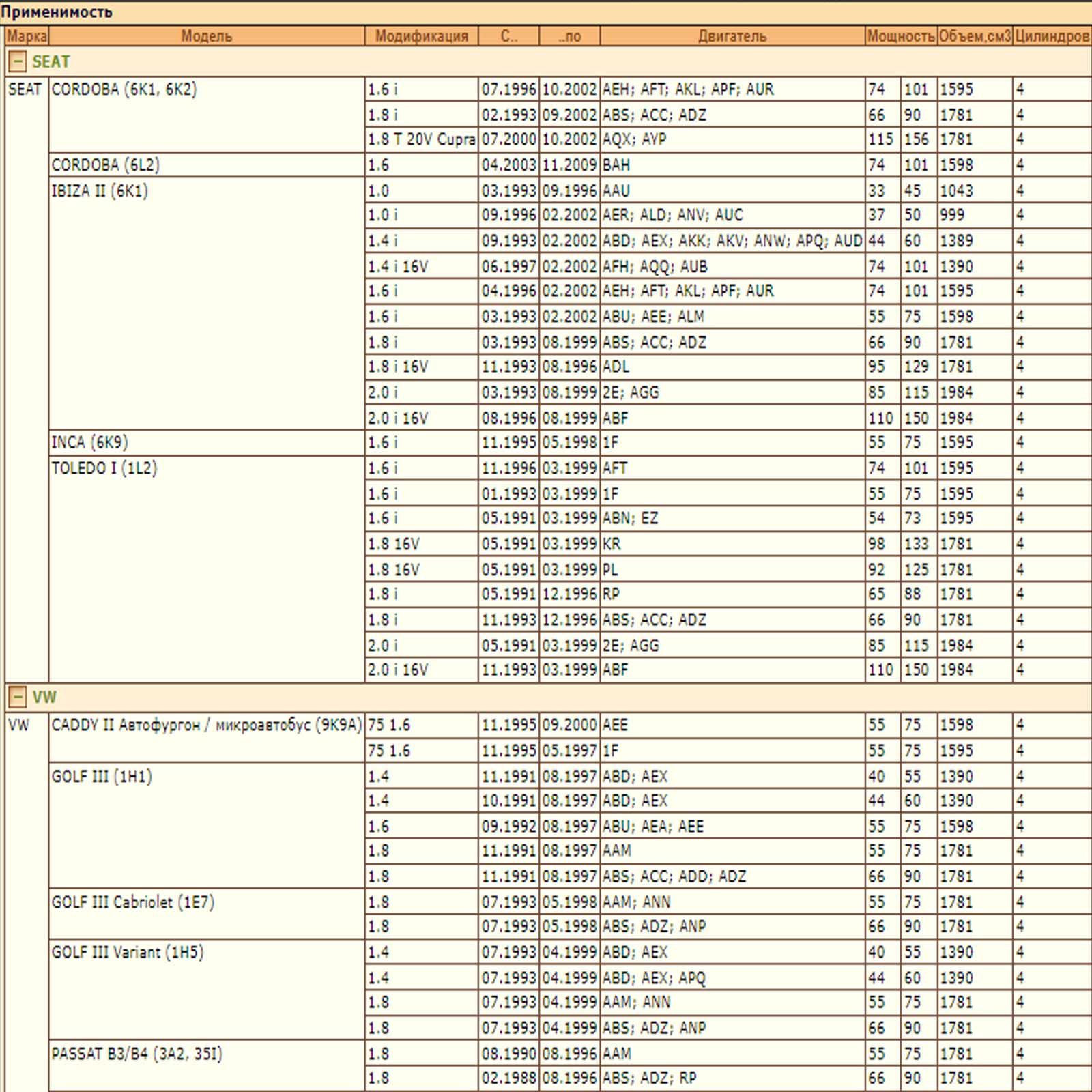Click the Двигатель column header
The image size is (1092, 1092).
click(x=732, y=36)
